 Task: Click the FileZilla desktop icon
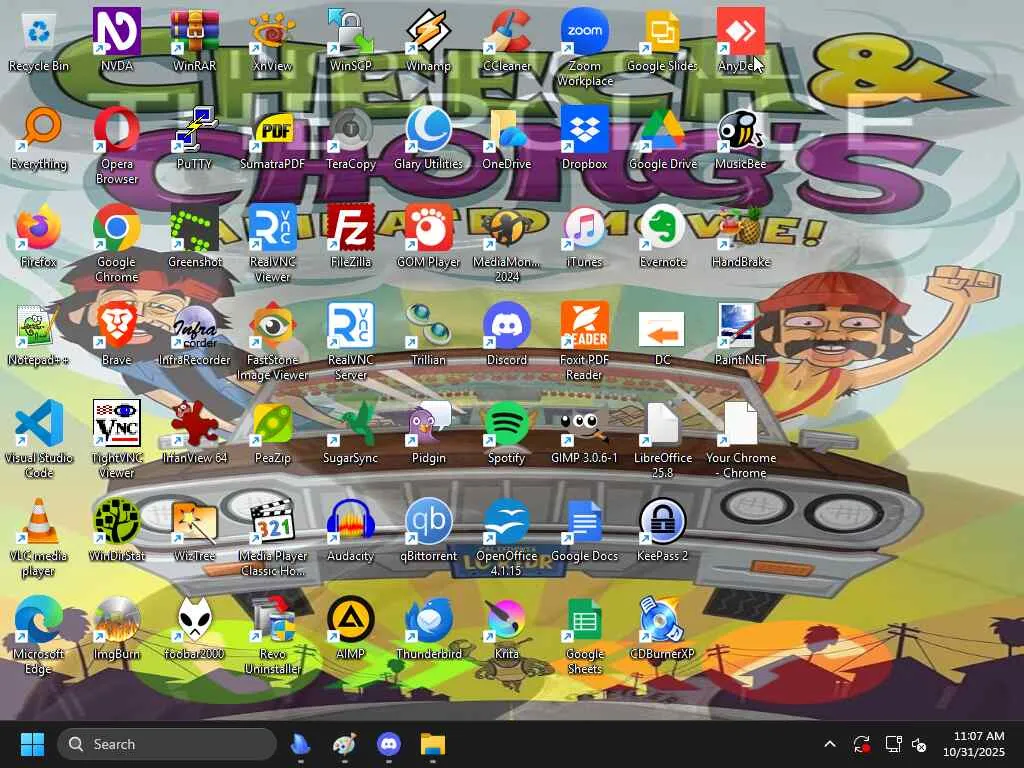[351, 227]
